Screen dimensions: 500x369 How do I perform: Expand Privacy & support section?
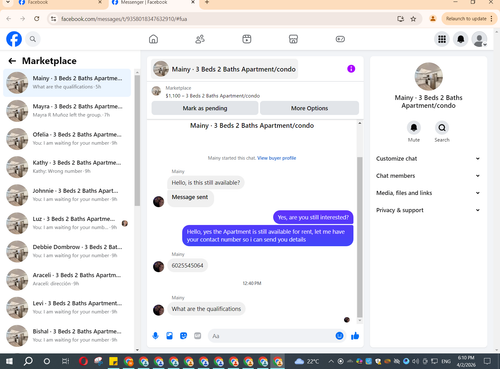click(x=428, y=210)
